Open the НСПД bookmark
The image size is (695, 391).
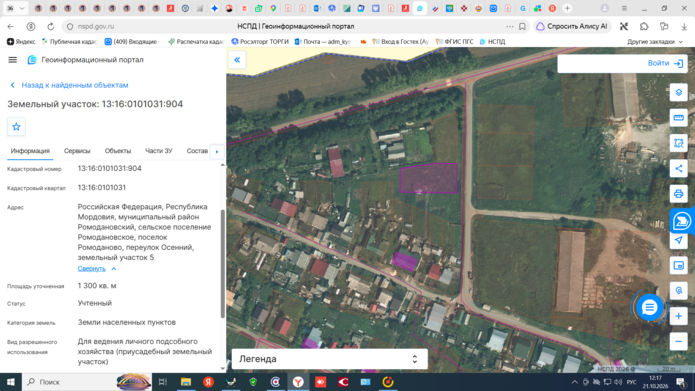[x=492, y=42]
